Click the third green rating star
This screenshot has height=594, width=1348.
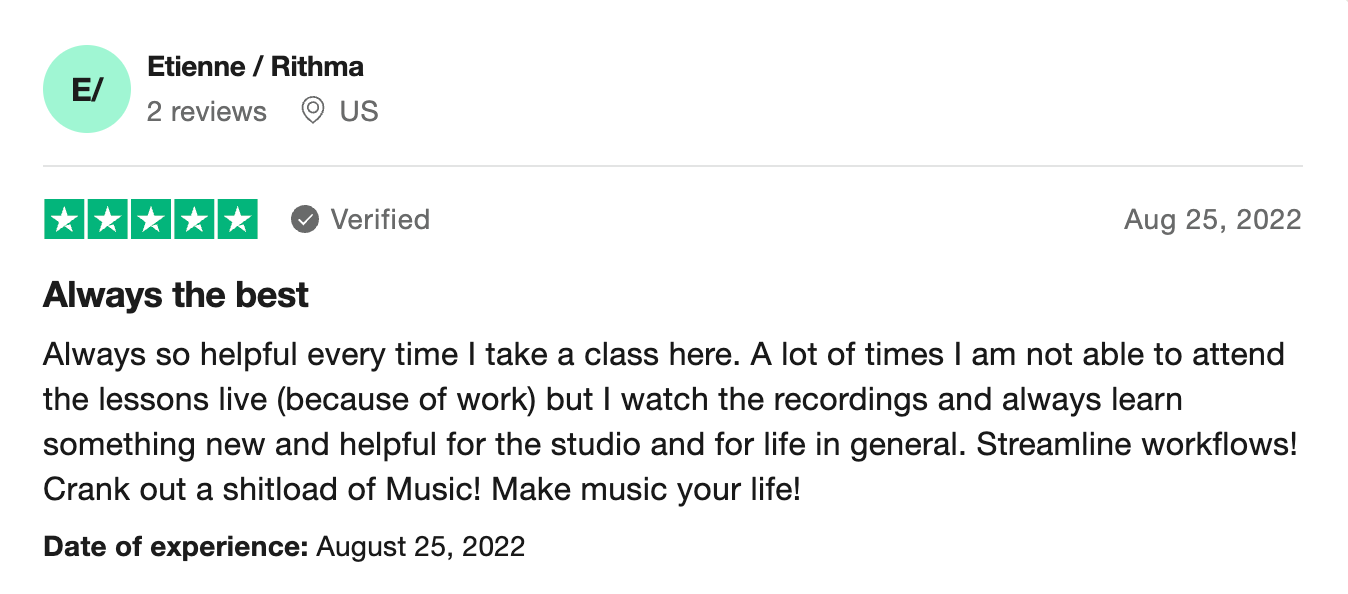click(x=151, y=220)
